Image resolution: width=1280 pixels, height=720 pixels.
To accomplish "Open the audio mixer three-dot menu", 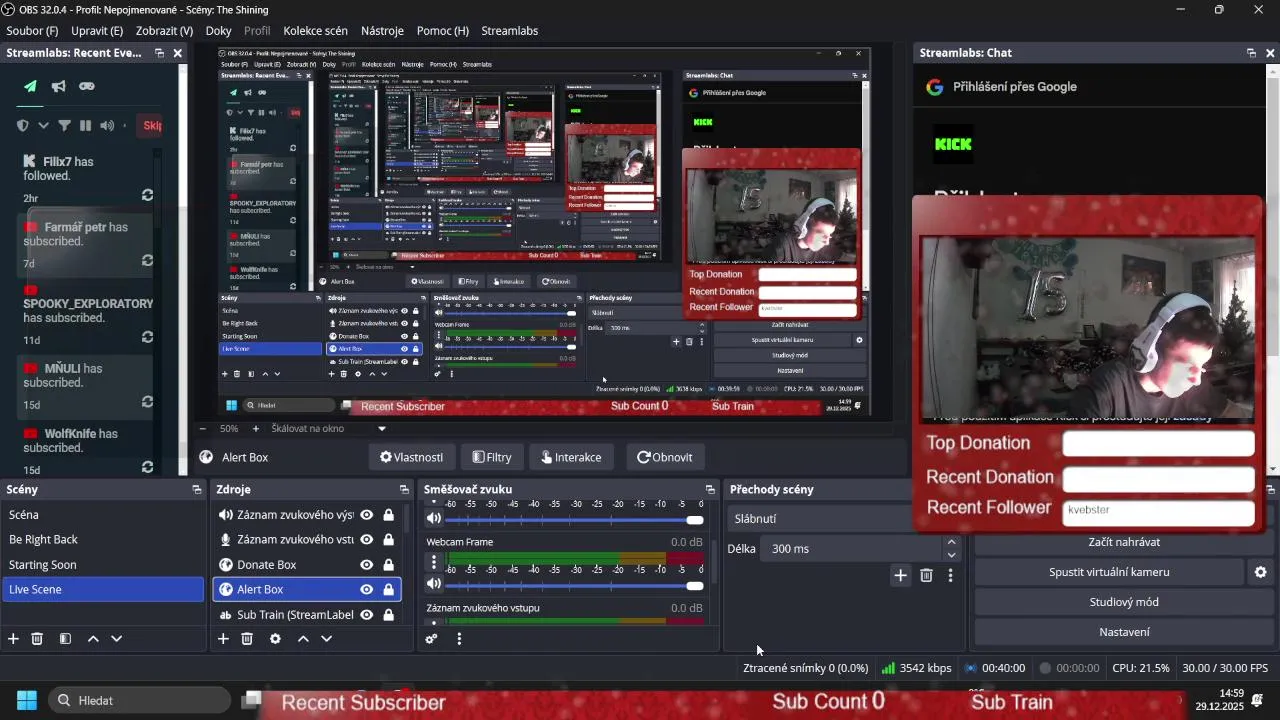I will tap(459, 638).
